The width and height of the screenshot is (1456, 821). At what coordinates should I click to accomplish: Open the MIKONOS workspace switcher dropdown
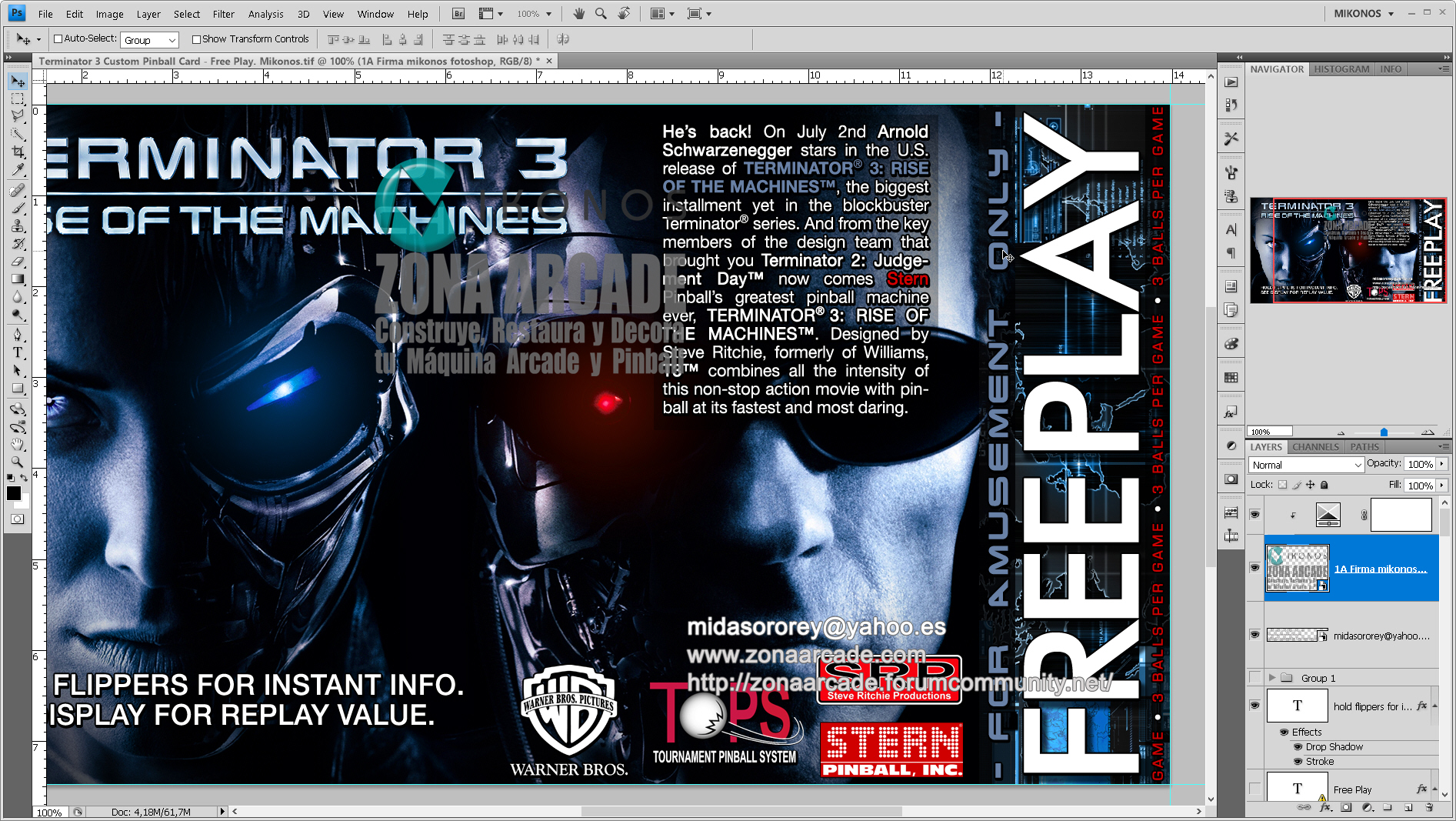tap(1364, 14)
